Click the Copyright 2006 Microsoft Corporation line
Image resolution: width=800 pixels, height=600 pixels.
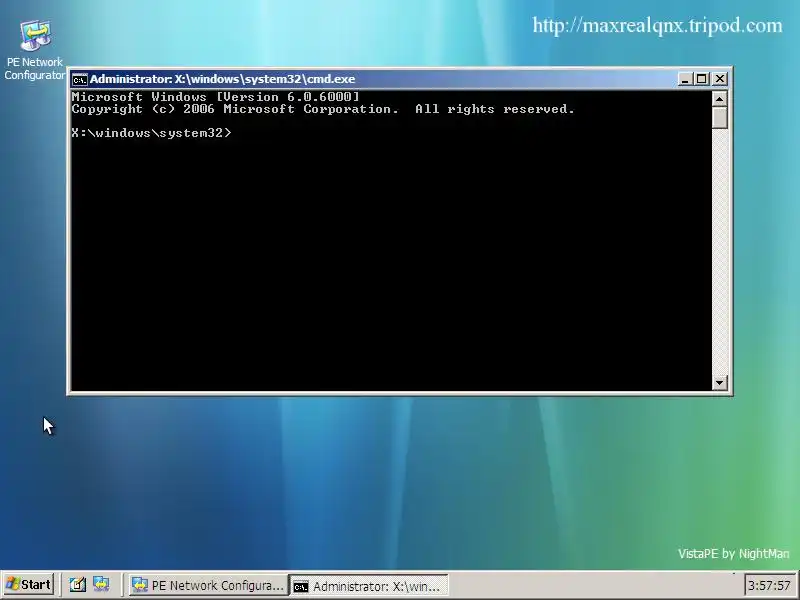(323, 109)
